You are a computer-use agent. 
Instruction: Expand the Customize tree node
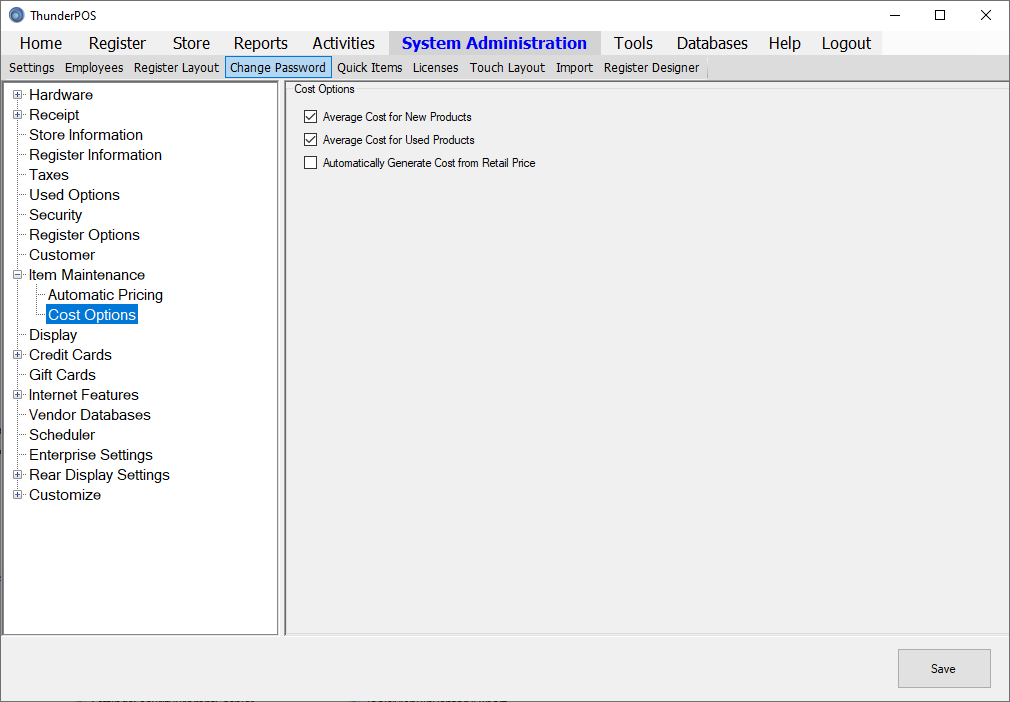[17, 495]
